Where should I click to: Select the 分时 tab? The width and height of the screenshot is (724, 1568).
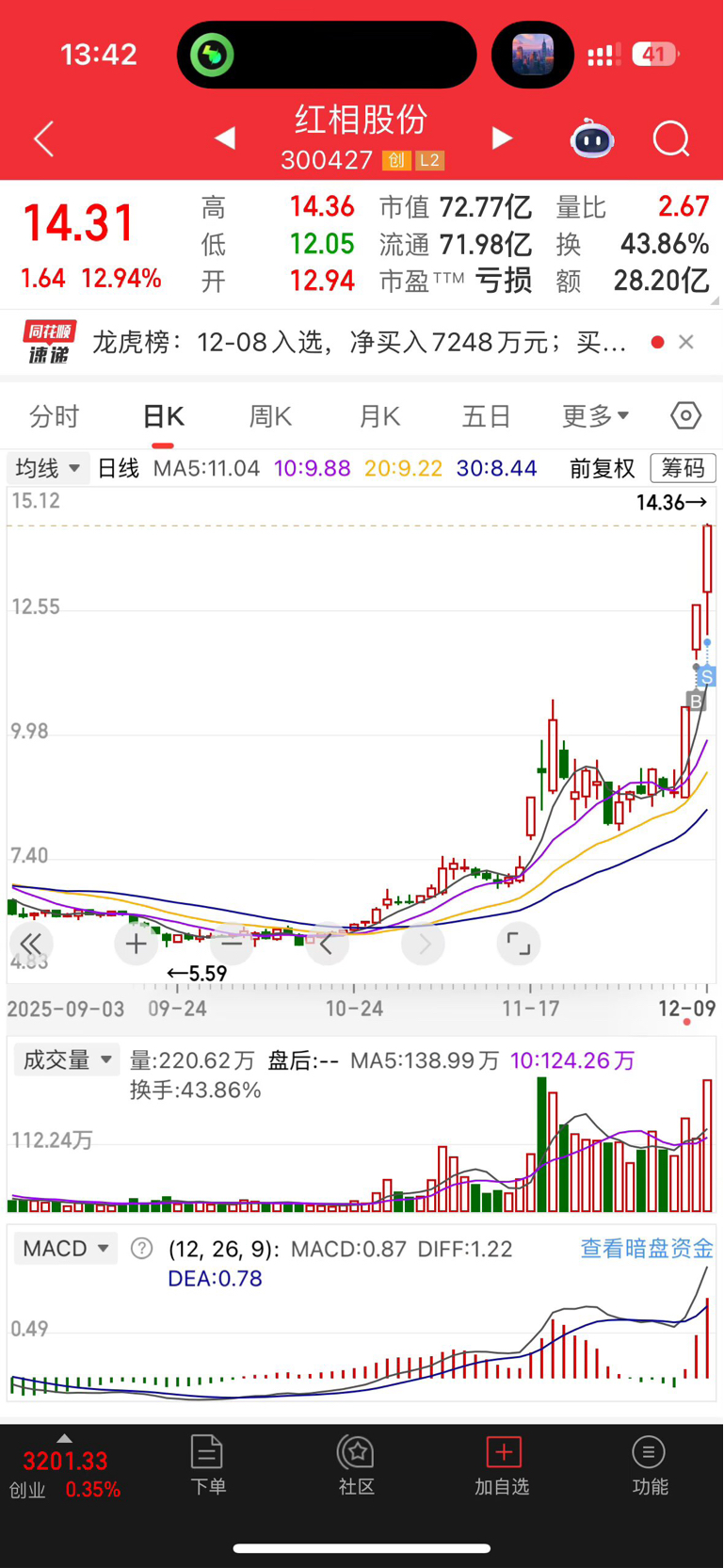(55, 416)
